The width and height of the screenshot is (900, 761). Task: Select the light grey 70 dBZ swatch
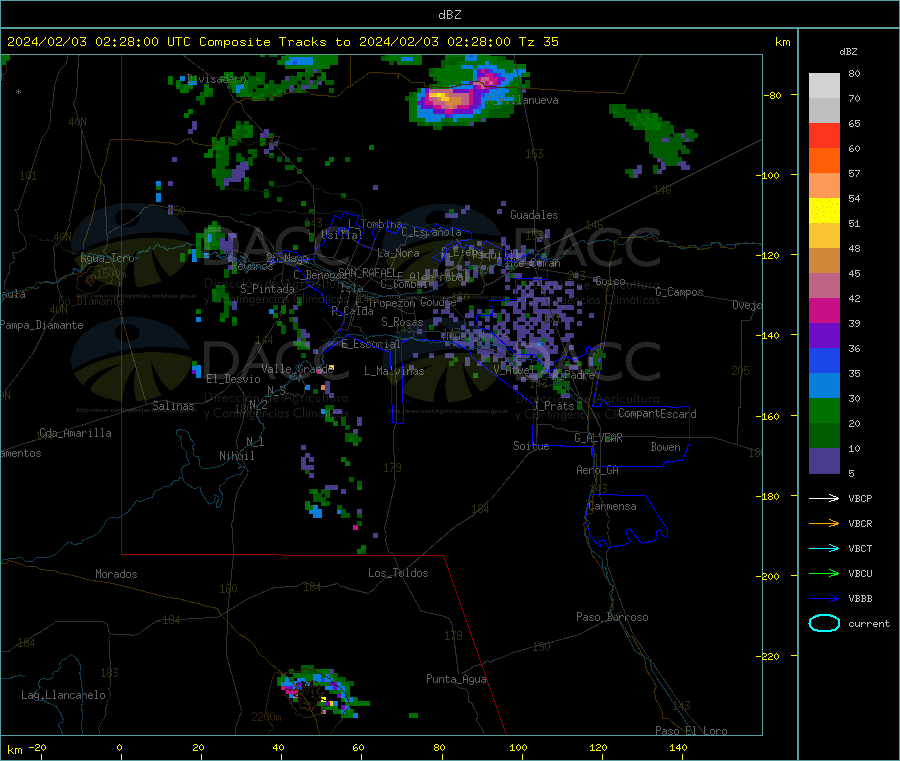pyautogui.click(x=824, y=86)
